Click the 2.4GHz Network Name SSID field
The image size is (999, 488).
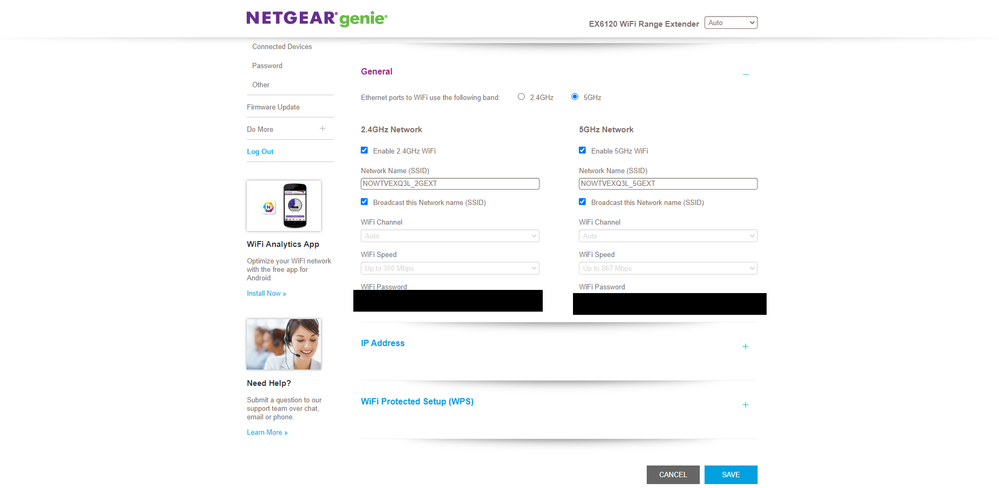coord(450,184)
